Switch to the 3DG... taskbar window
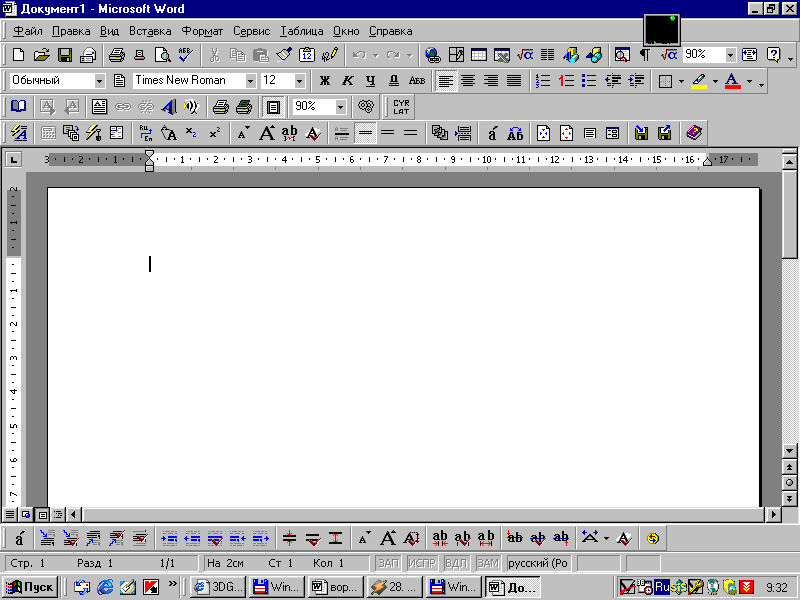 click(x=218, y=587)
